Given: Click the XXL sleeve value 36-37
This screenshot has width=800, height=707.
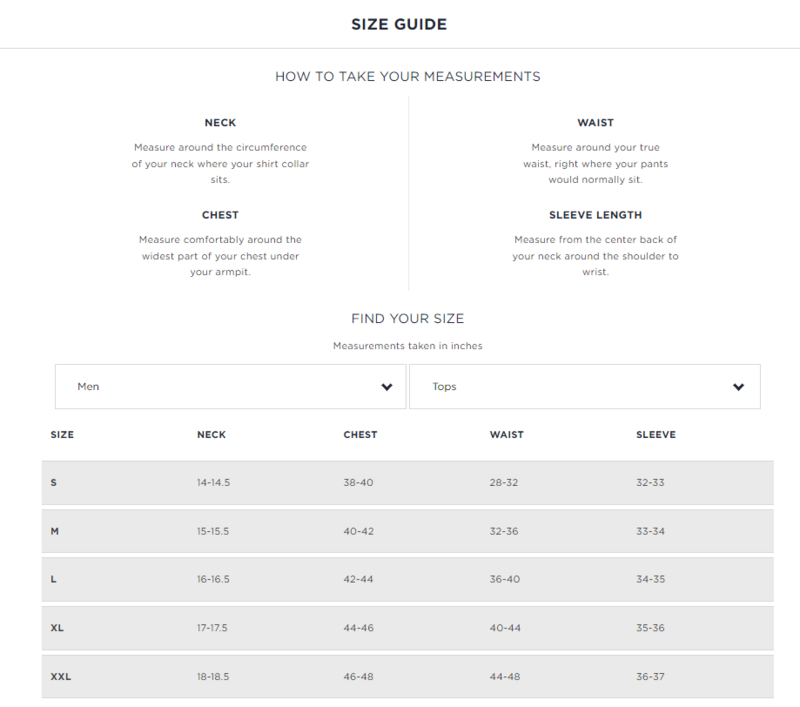Looking at the screenshot, I should pos(650,676).
